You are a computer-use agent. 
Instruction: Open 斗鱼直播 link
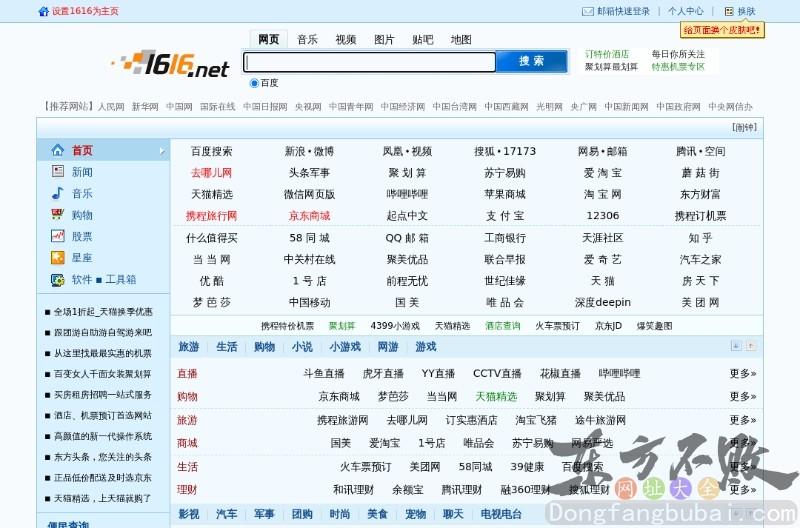[x=323, y=373]
